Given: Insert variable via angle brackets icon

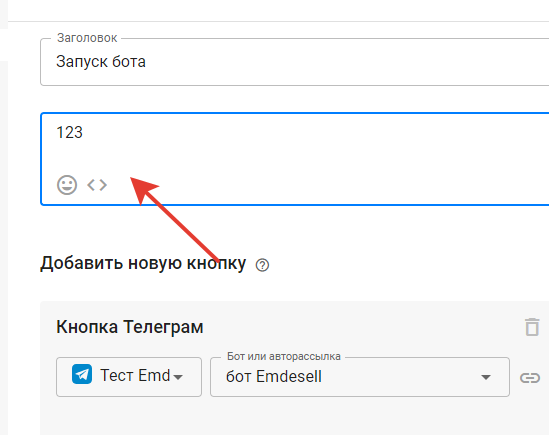Looking at the screenshot, I should tap(97, 185).
